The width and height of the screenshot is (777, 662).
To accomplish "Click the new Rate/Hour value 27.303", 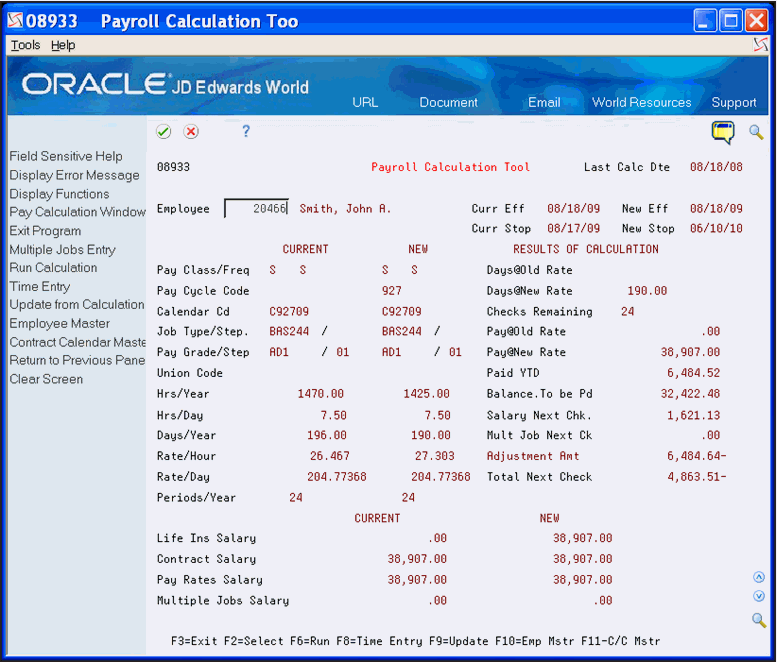I will coord(435,456).
